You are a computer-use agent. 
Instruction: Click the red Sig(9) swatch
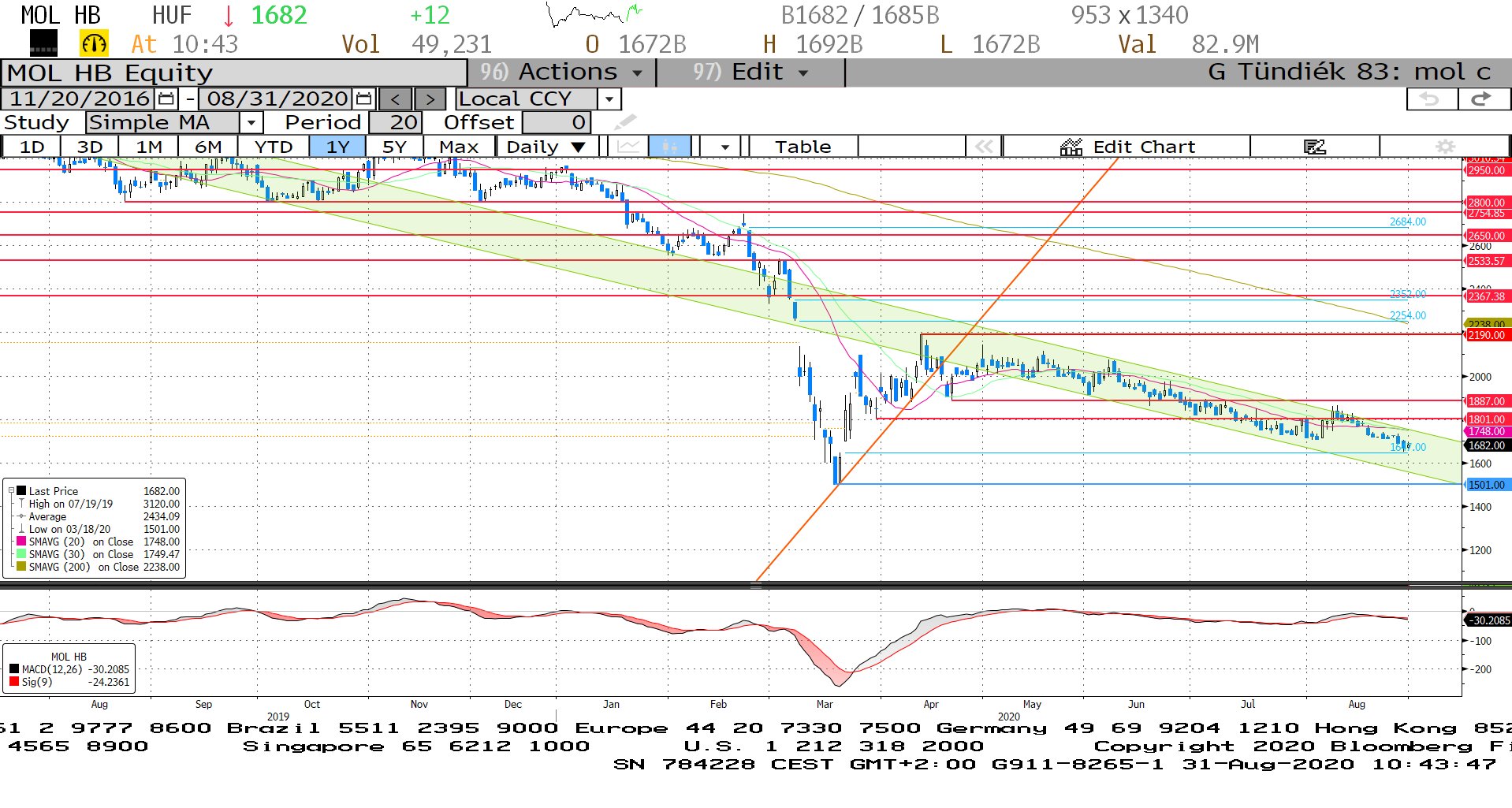pos(14,682)
